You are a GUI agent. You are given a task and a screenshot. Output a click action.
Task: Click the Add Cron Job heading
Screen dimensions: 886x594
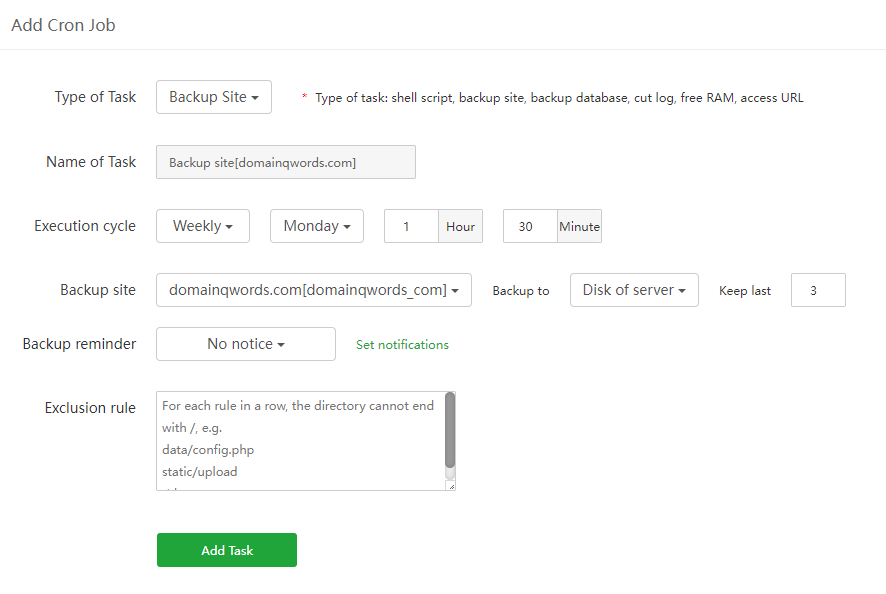(x=63, y=25)
